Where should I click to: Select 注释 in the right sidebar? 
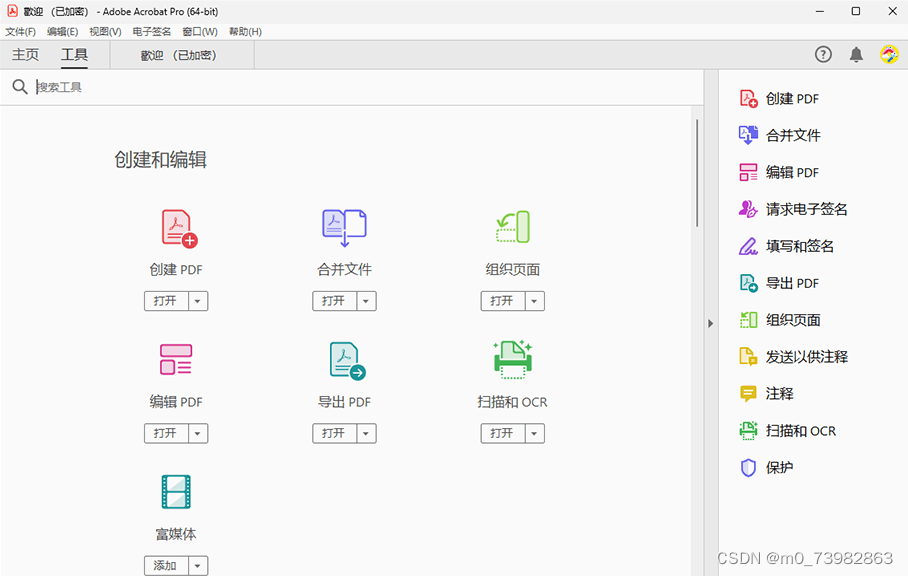click(766, 394)
